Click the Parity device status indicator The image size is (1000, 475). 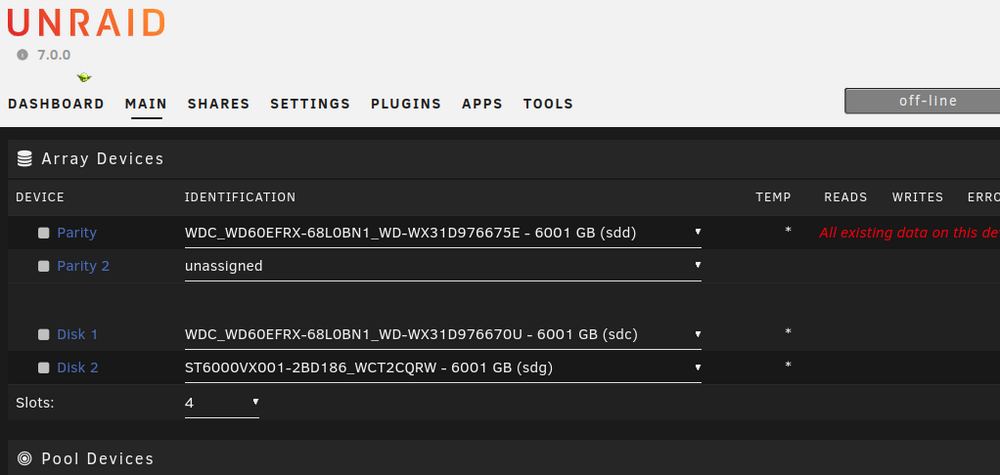point(43,233)
